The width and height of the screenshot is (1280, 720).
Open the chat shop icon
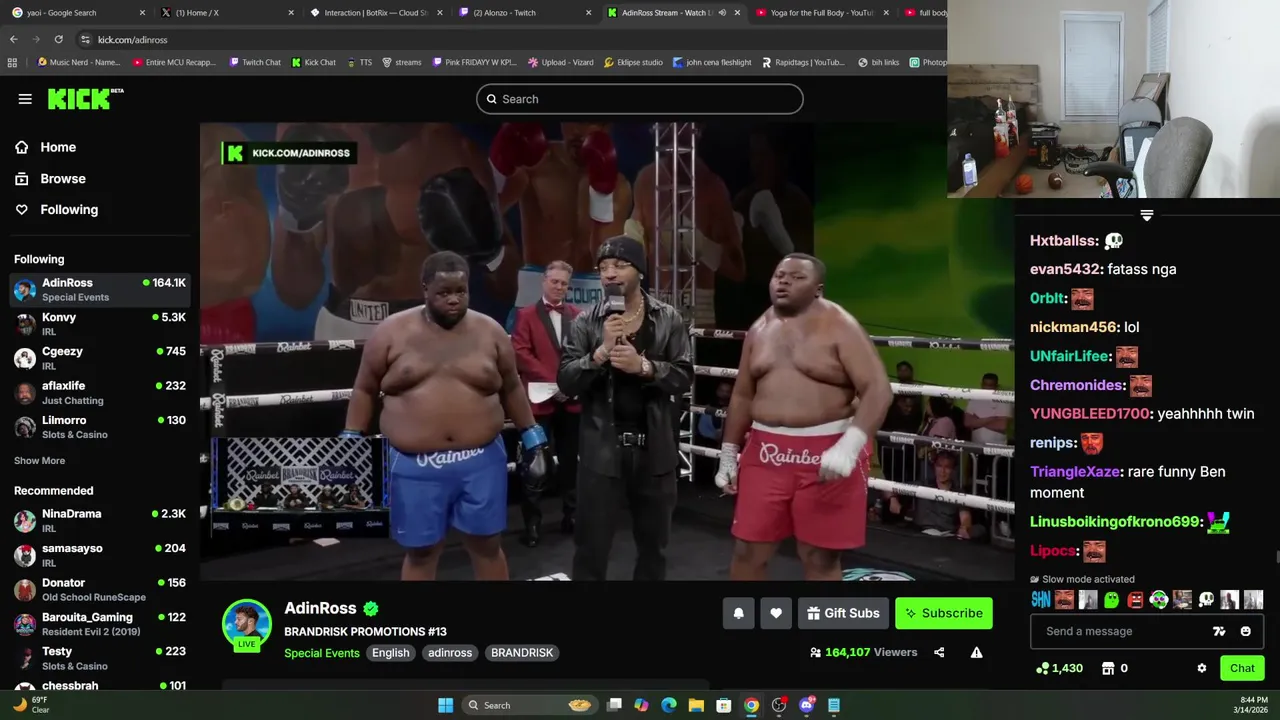pos(1108,668)
